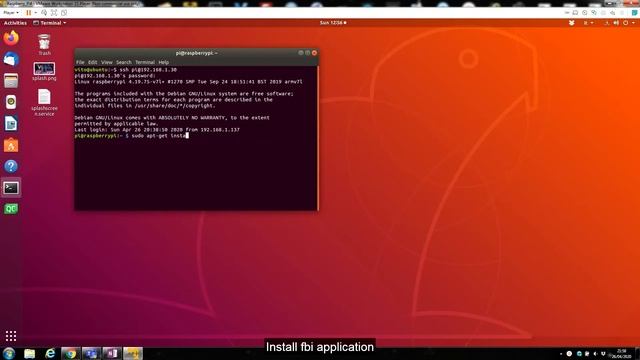Open Windows Explorer from the taskbar
Viewport: 640px width, 360px height.
tap(29, 353)
